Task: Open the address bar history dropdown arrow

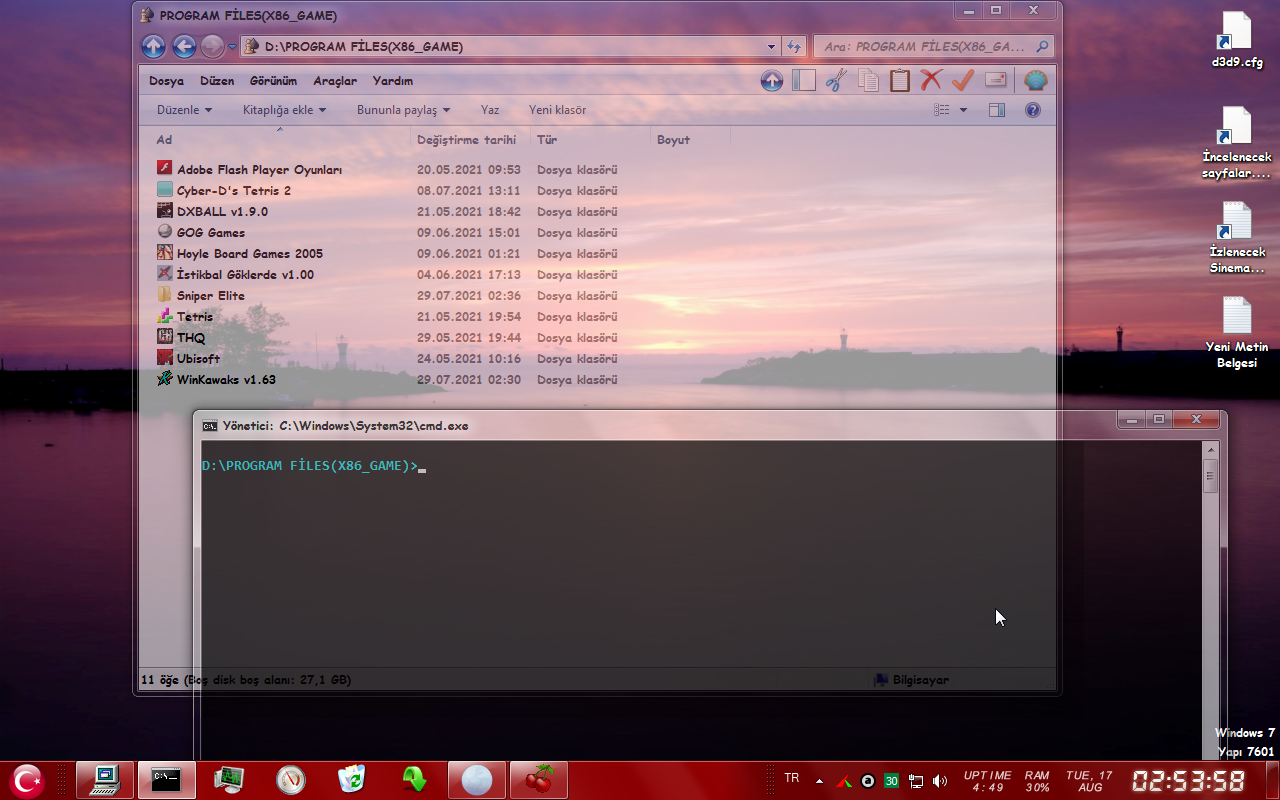Action: [x=771, y=47]
